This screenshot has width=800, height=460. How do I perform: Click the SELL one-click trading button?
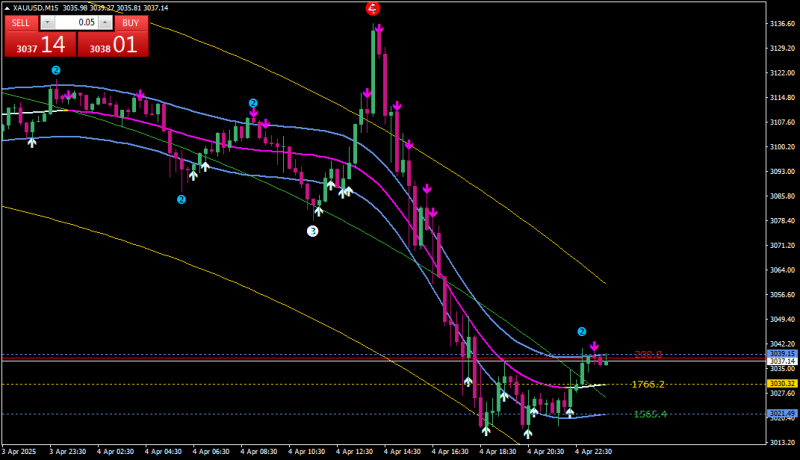pos(21,23)
